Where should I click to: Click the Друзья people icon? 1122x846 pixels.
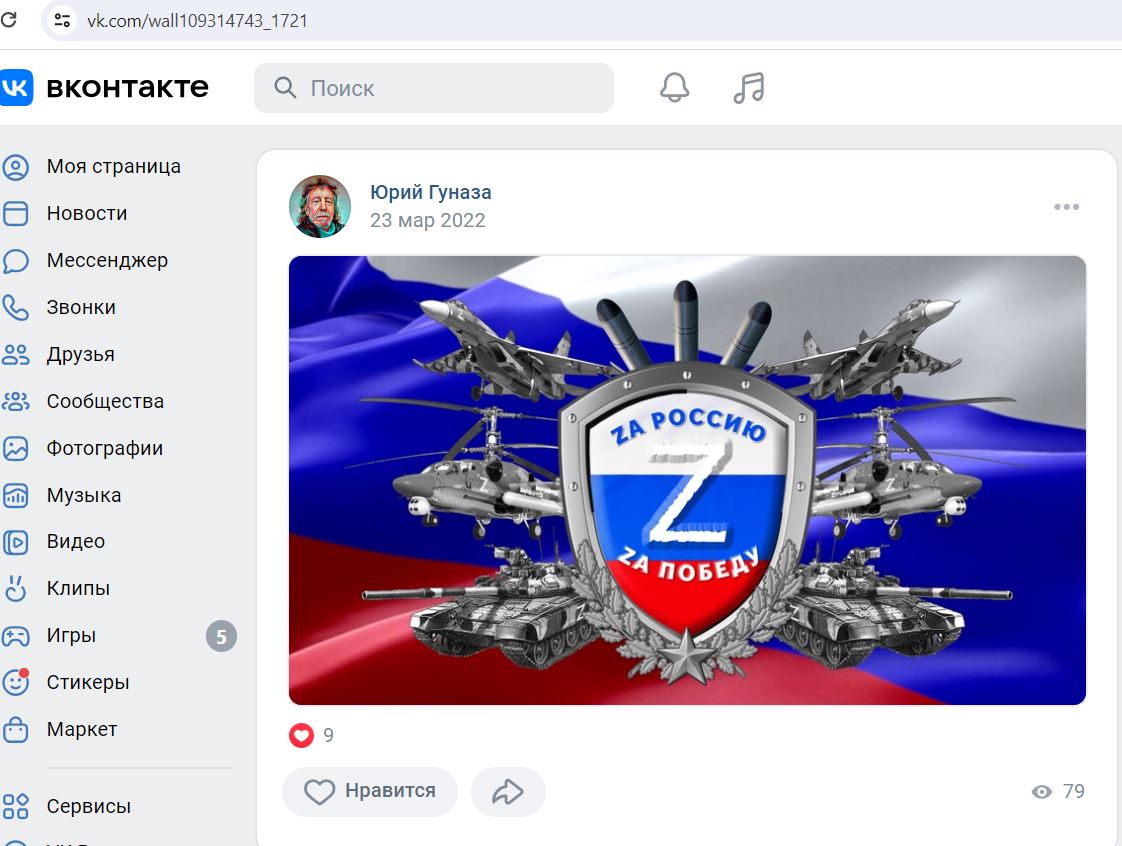point(15,354)
